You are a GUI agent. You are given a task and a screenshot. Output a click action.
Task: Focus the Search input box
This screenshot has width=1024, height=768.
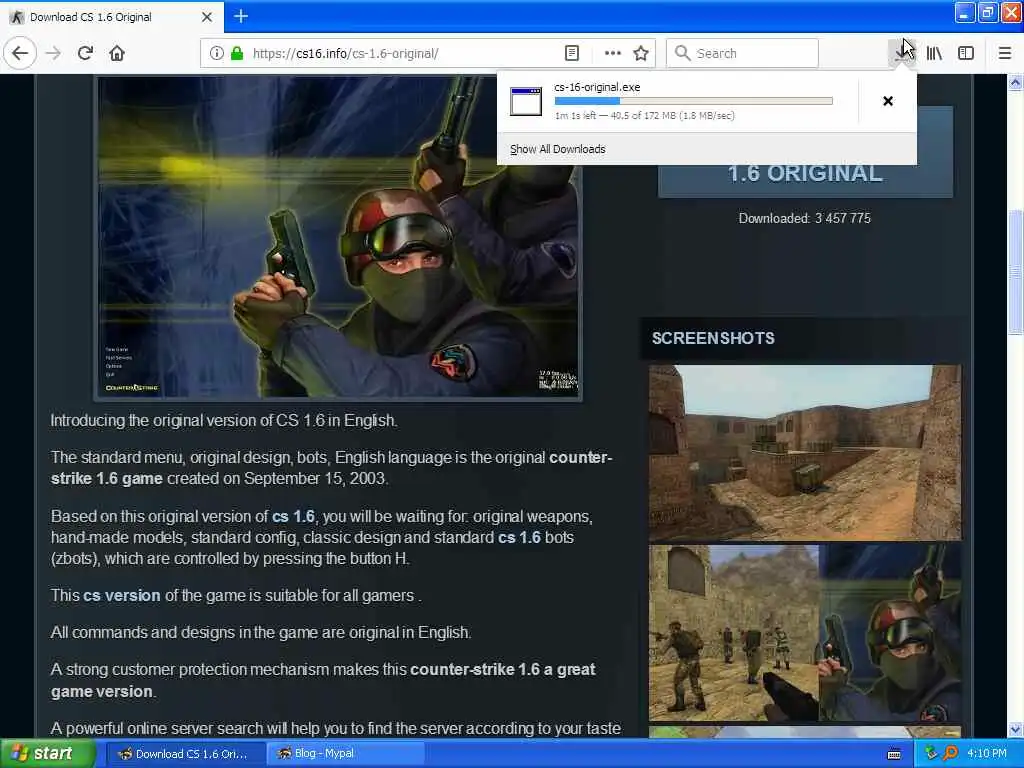[743, 53]
